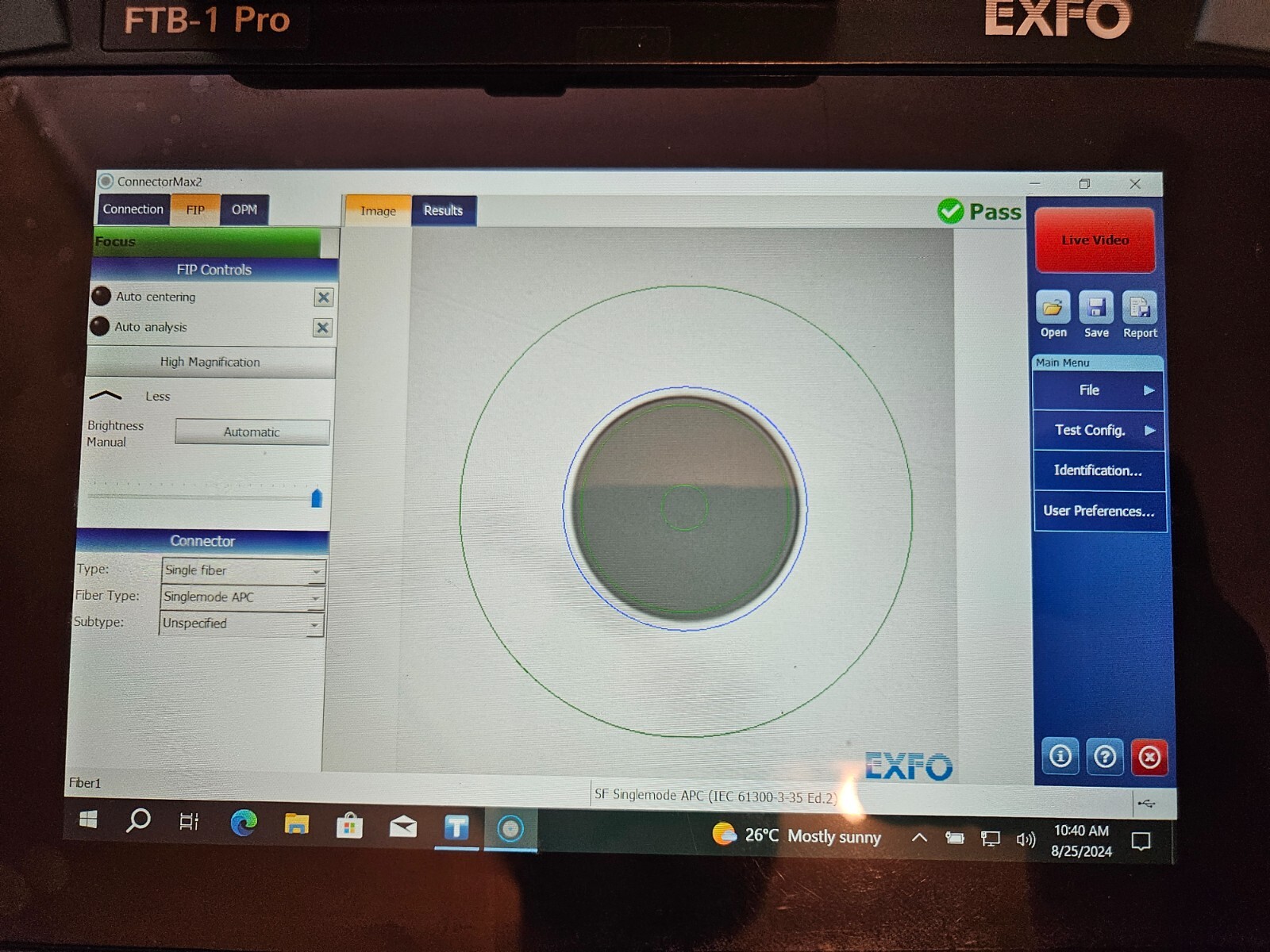
Task: Open the blue T app on taskbar
Action: 456,828
